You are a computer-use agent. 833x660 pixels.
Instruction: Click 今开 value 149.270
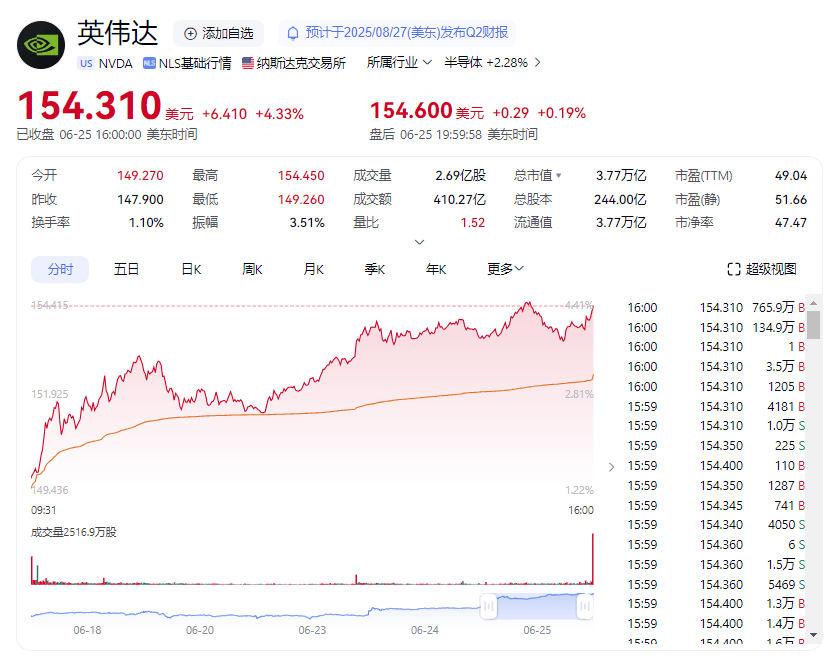140,176
